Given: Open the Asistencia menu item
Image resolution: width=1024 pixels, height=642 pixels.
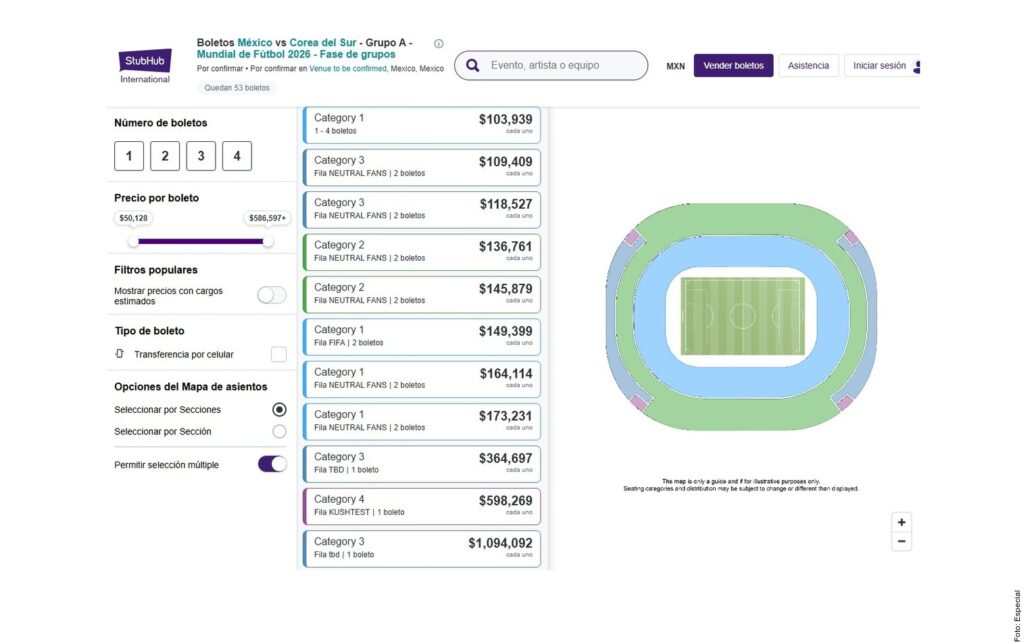Looking at the screenshot, I should coord(808,66).
